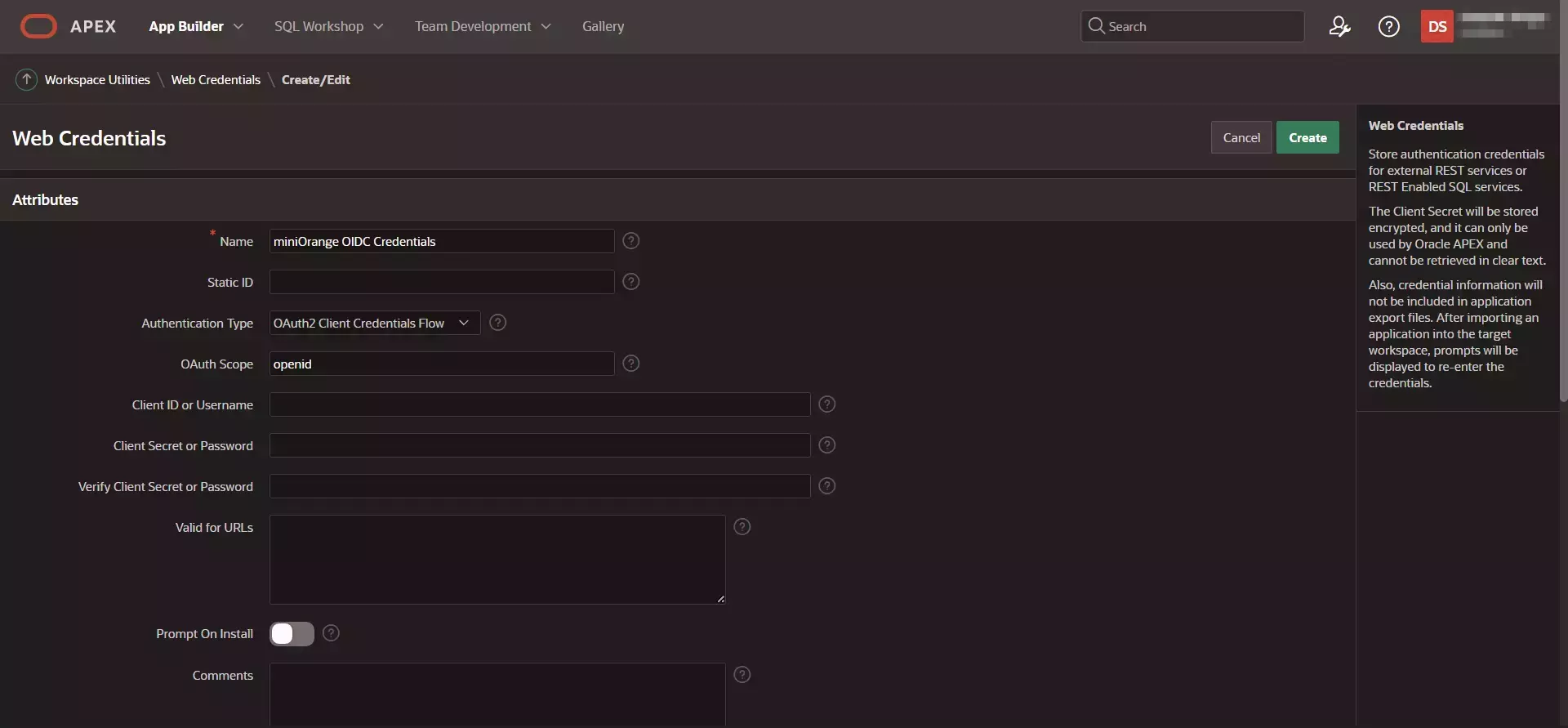Focus the OAuth Scope input field
Image resolution: width=1568 pixels, height=728 pixels.
click(442, 364)
